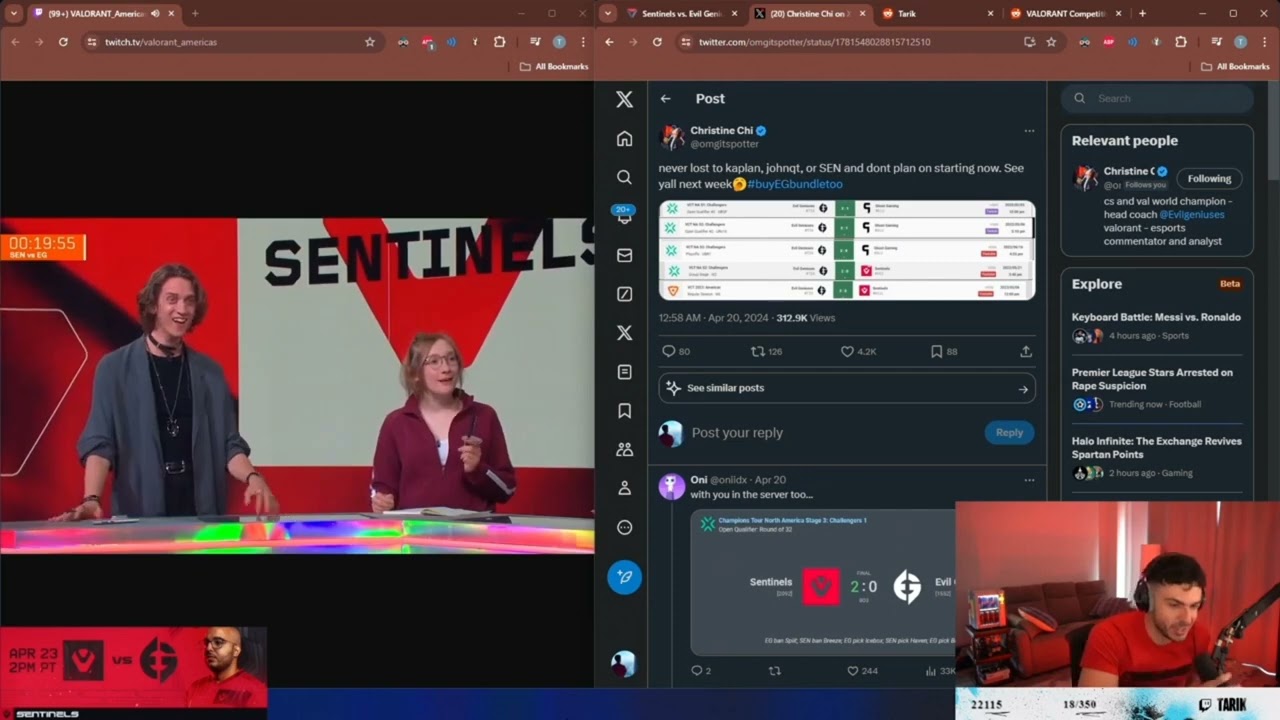This screenshot has width=1280, height=720.
Task: Click the Following button for Christine Chi
Action: pyautogui.click(x=1209, y=179)
